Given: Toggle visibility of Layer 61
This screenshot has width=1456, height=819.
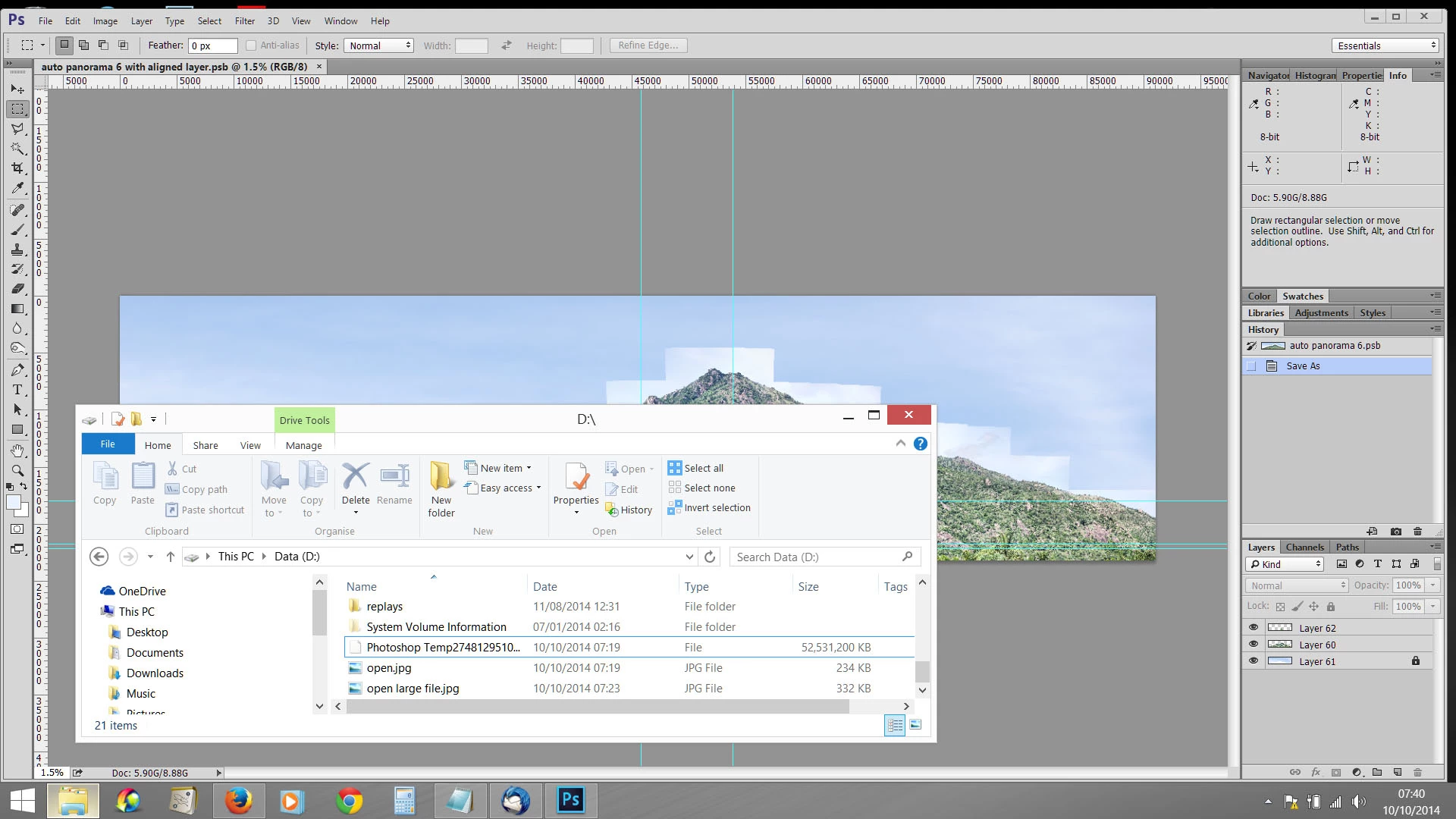Looking at the screenshot, I should tap(1254, 661).
